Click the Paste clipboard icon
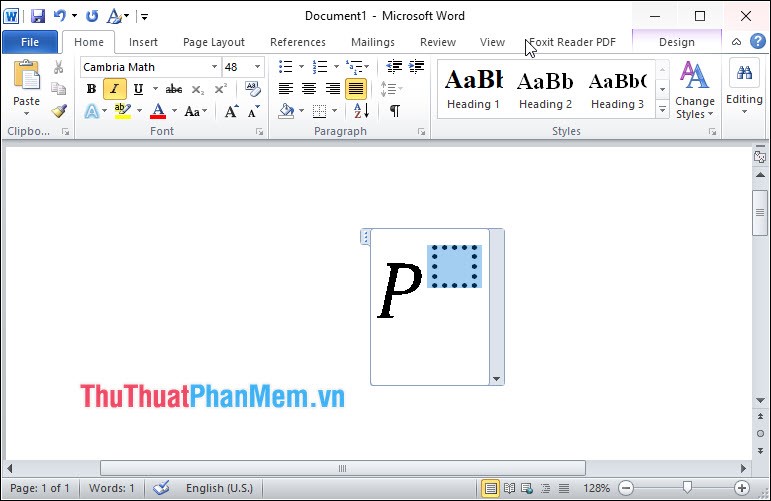This screenshot has height=501, width=771. [x=27, y=76]
